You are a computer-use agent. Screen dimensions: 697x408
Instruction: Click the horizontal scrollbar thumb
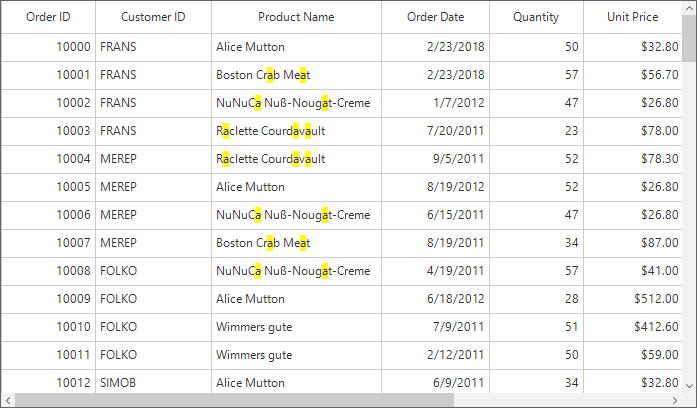[235, 400]
